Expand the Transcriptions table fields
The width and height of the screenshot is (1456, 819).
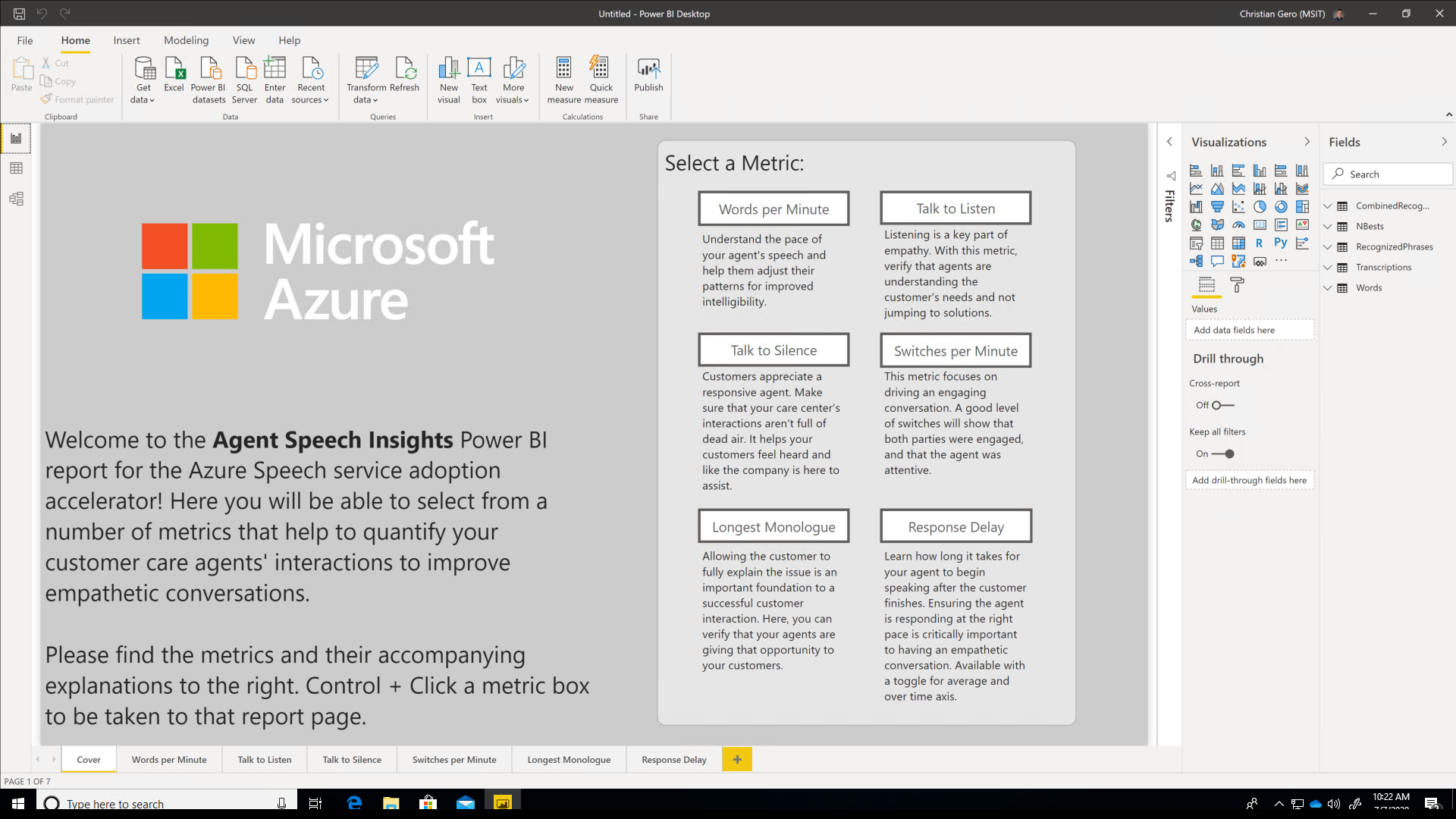1328,268
